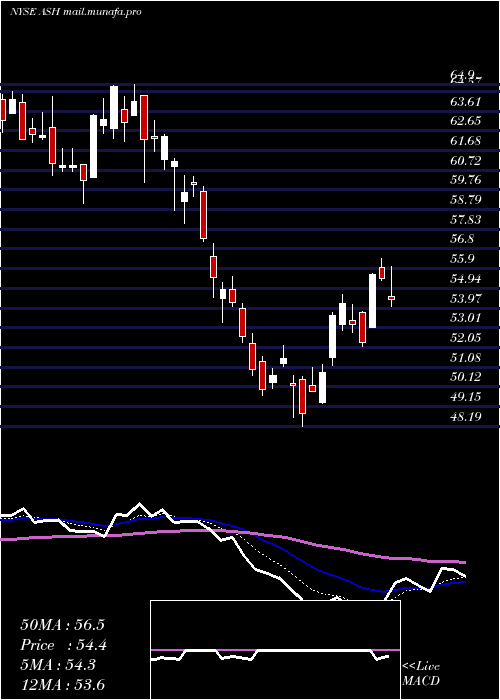
Task: Click the 54.94 price axis label
Action: pyautogui.click(x=466, y=279)
